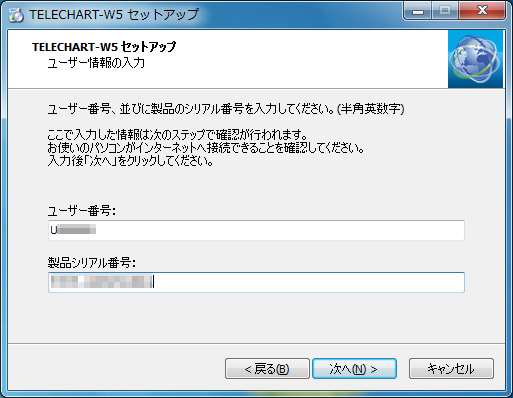Select the ユーザー番号: label text
Image resolution: width=513 pixels, height=398 pixels.
[81, 211]
